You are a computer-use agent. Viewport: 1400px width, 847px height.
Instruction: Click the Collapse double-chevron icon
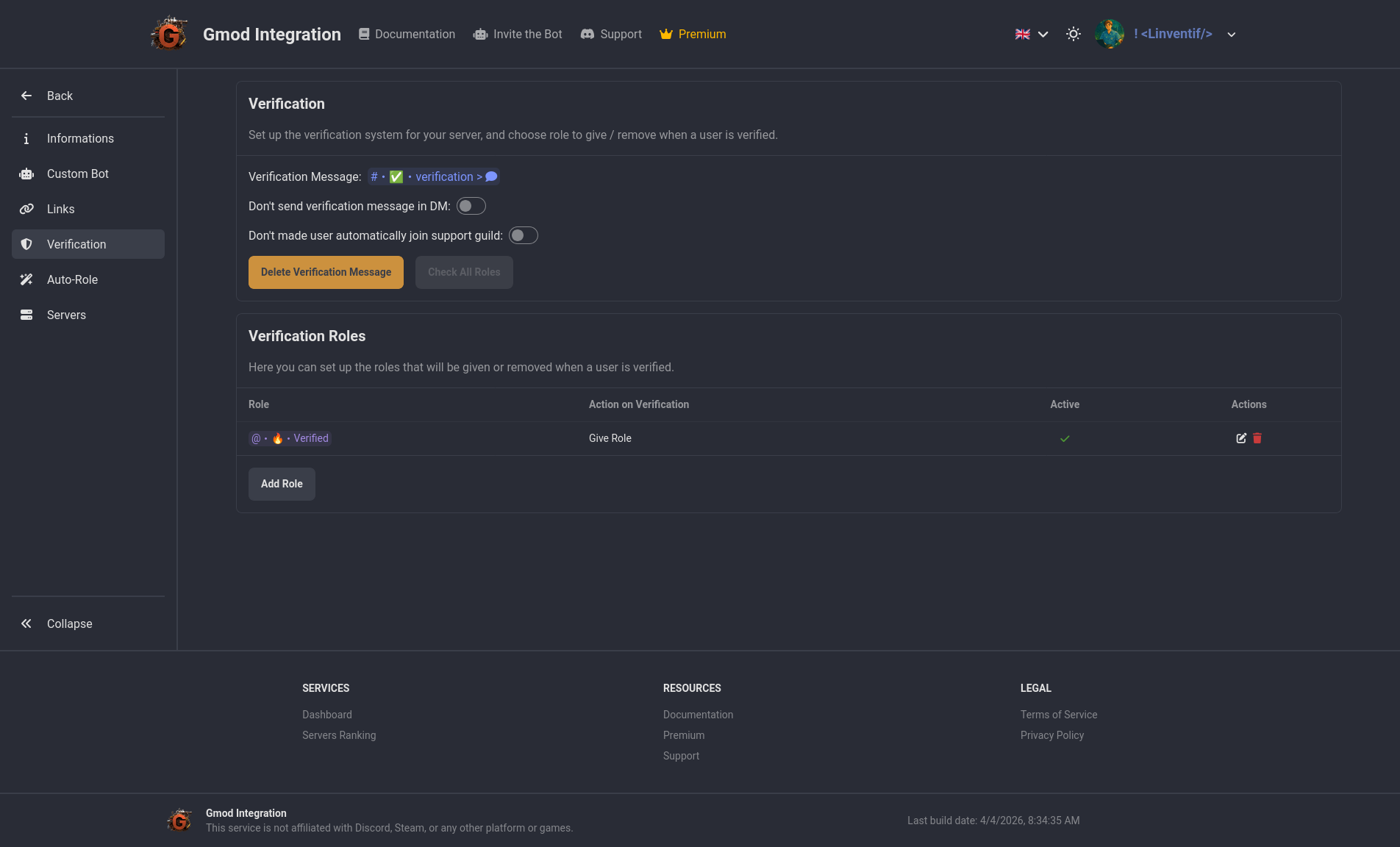[26, 623]
